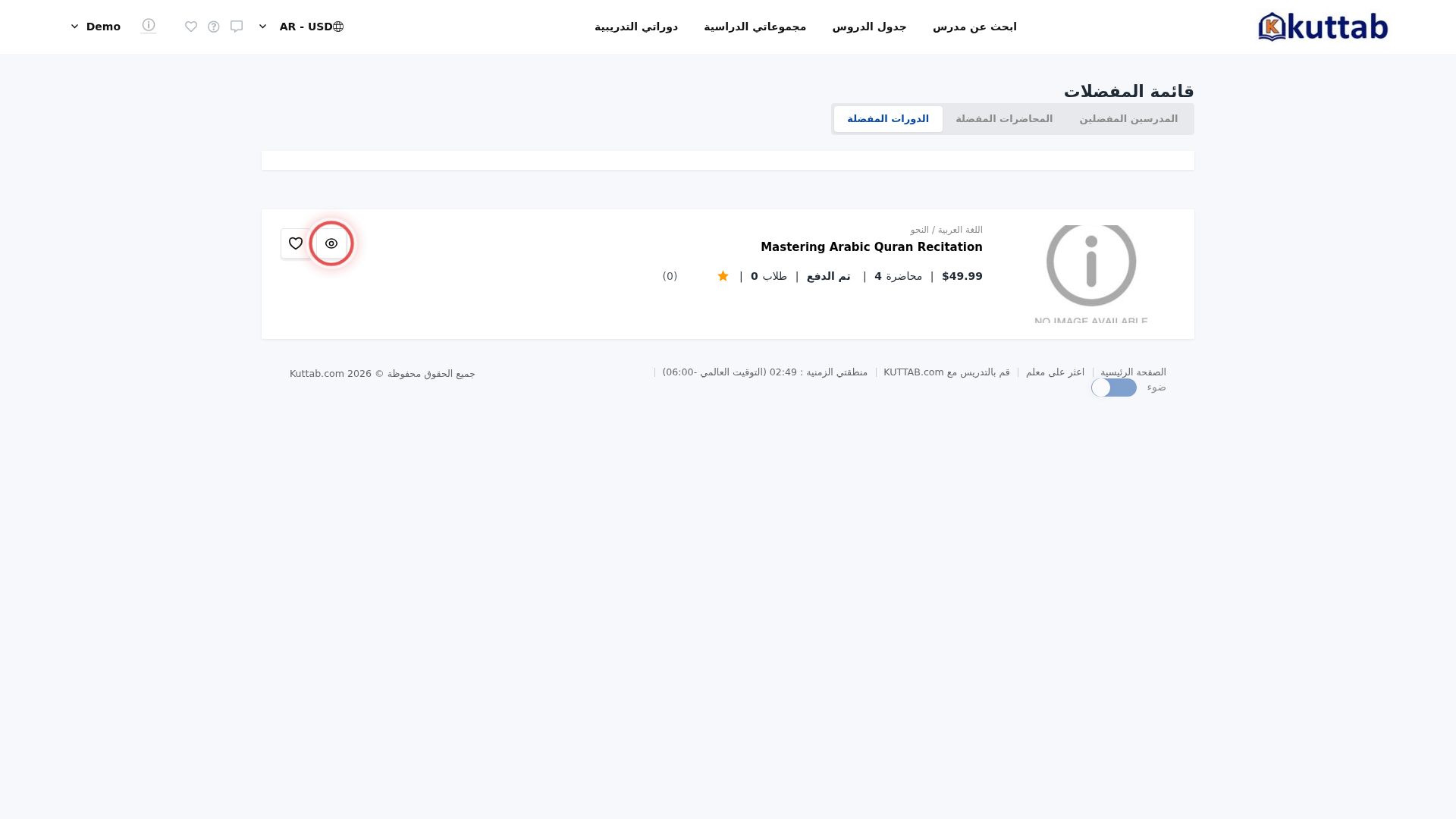Click the orange rating star
This screenshot has height=819, width=1456.
click(x=723, y=276)
